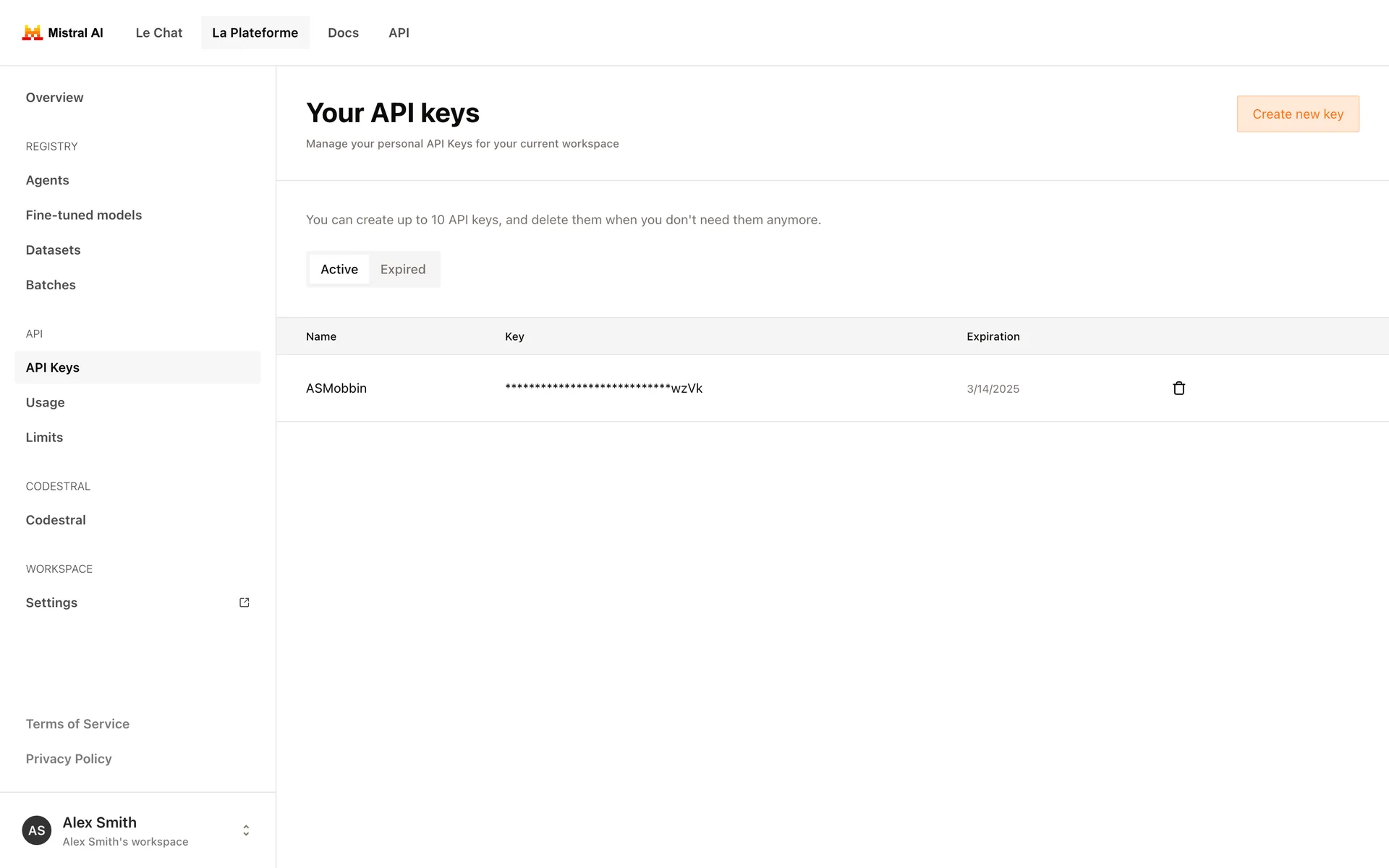The height and width of the screenshot is (868, 1389).
Task: Click the AS user avatar
Action: pos(37,830)
